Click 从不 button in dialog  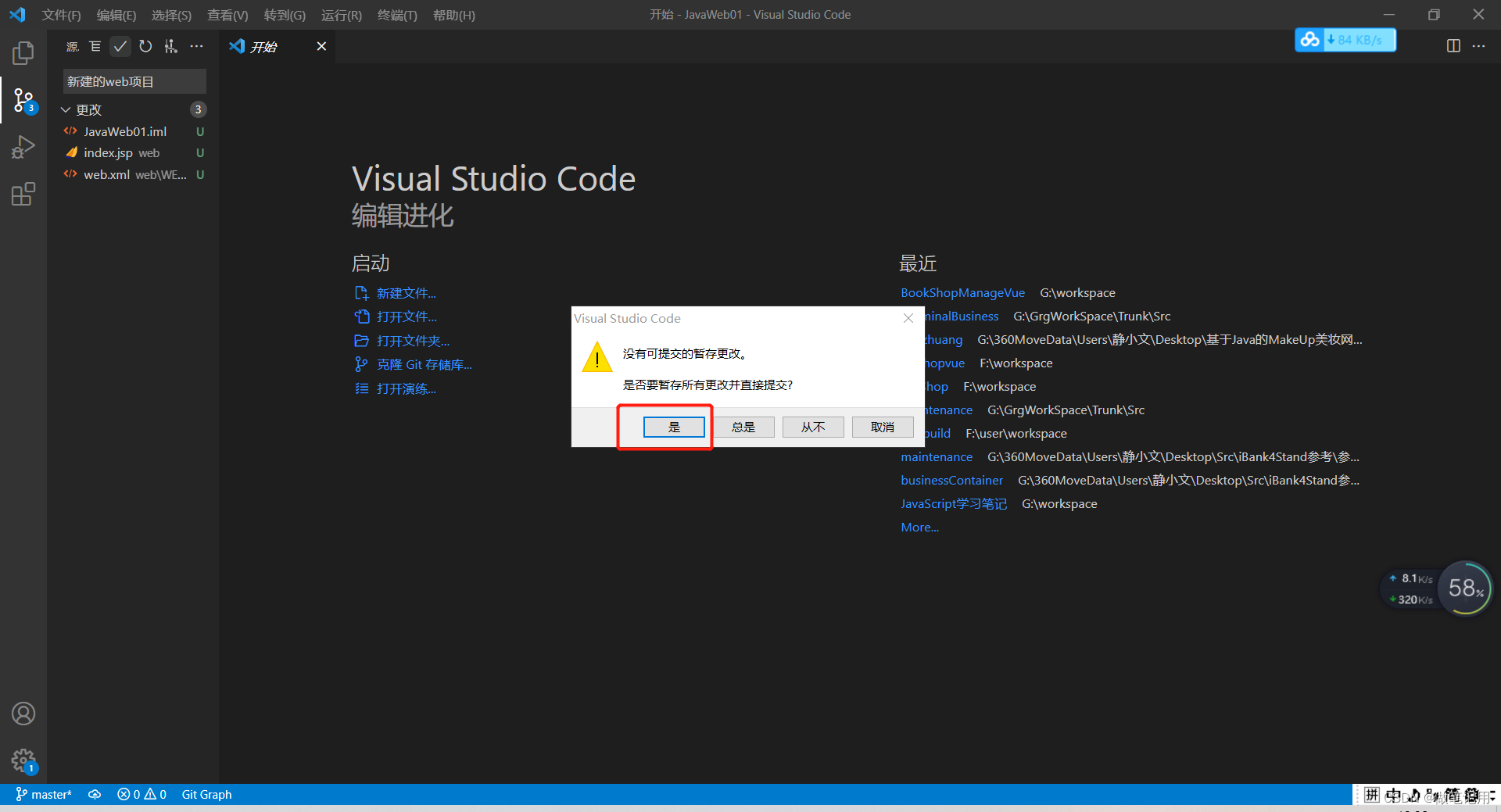click(x=813, y=427)
